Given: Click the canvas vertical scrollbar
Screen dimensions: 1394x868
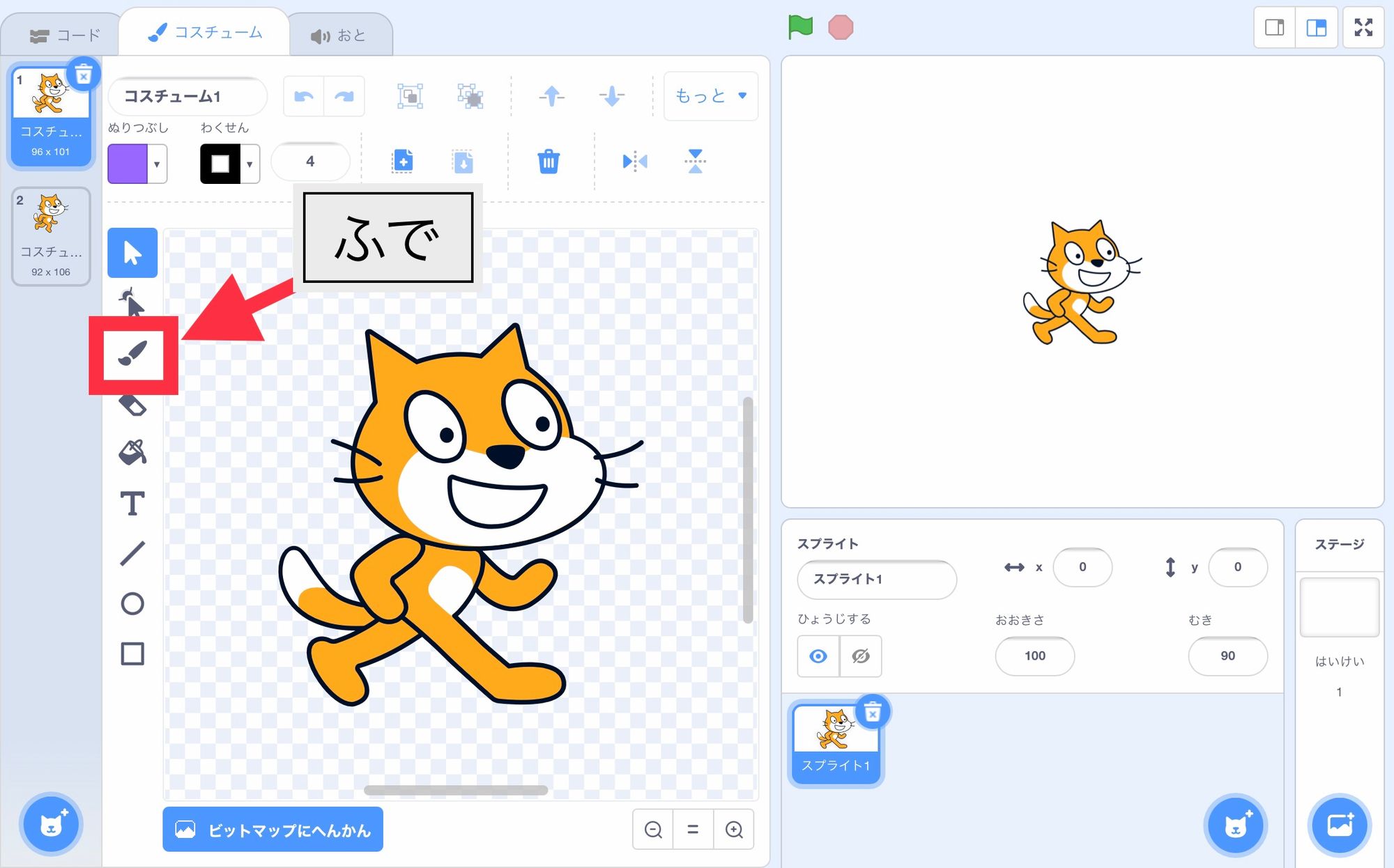Looking at the screenshot, I should pyautogui.click(x=748, y=510).
